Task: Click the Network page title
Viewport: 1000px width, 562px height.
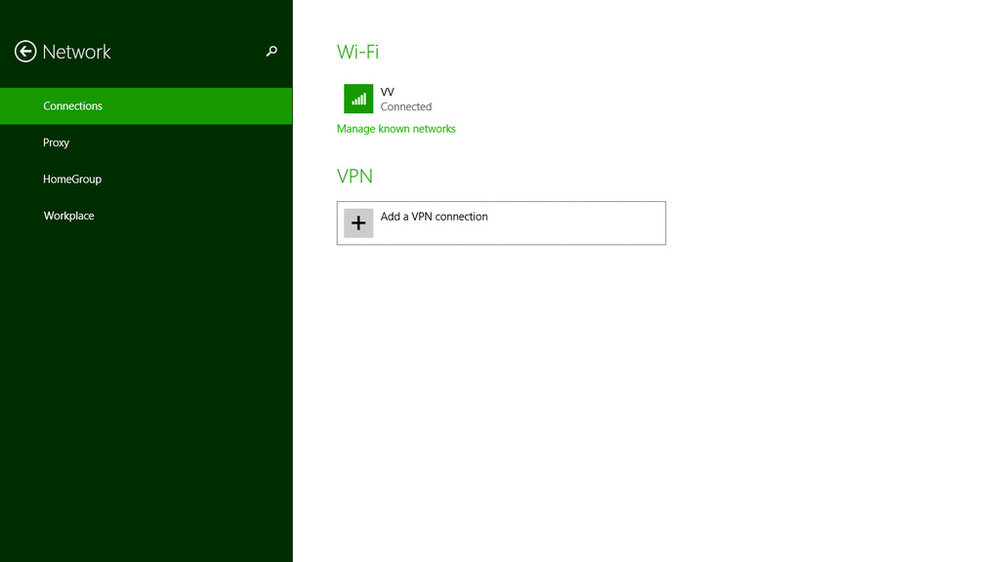Action: [x=77, y=52]
